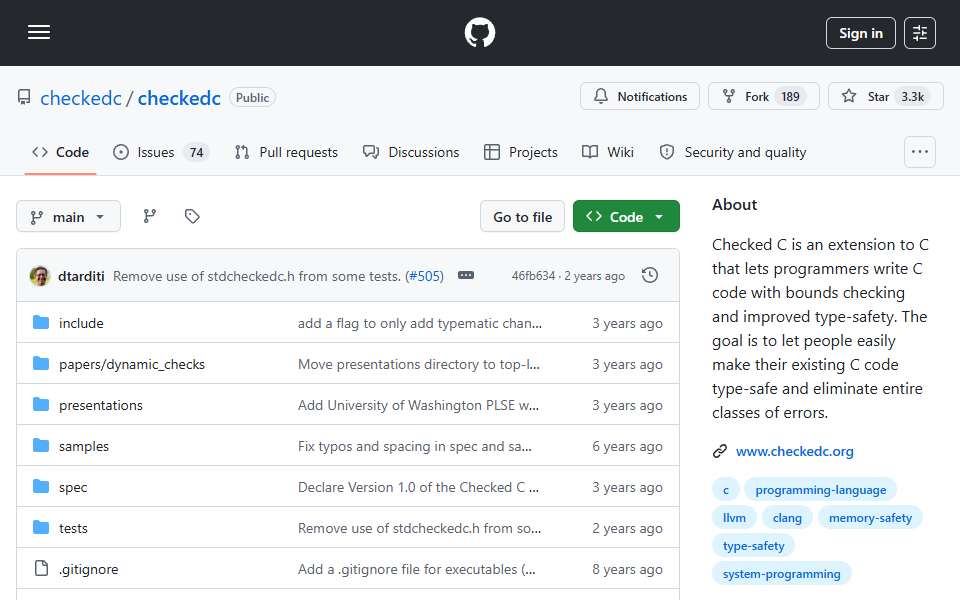View tags via the tag icon

click(x=192, y=216)
